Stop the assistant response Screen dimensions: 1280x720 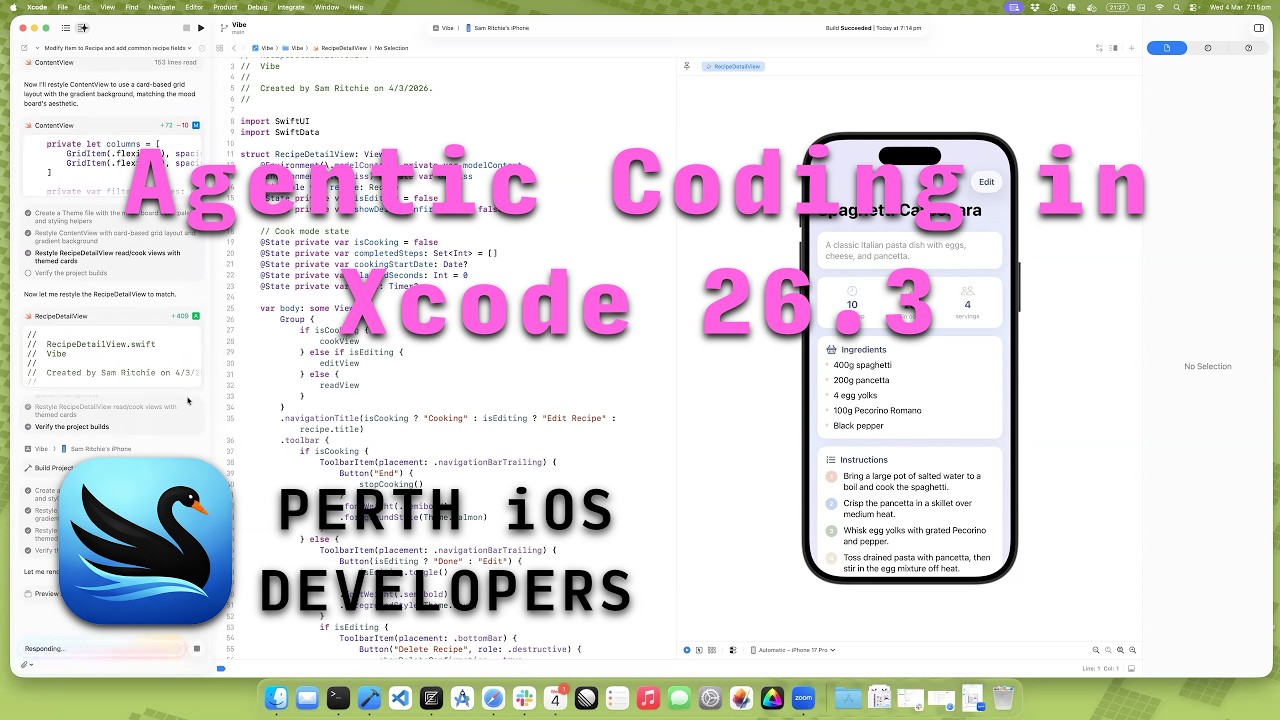[x=197, y=648]
